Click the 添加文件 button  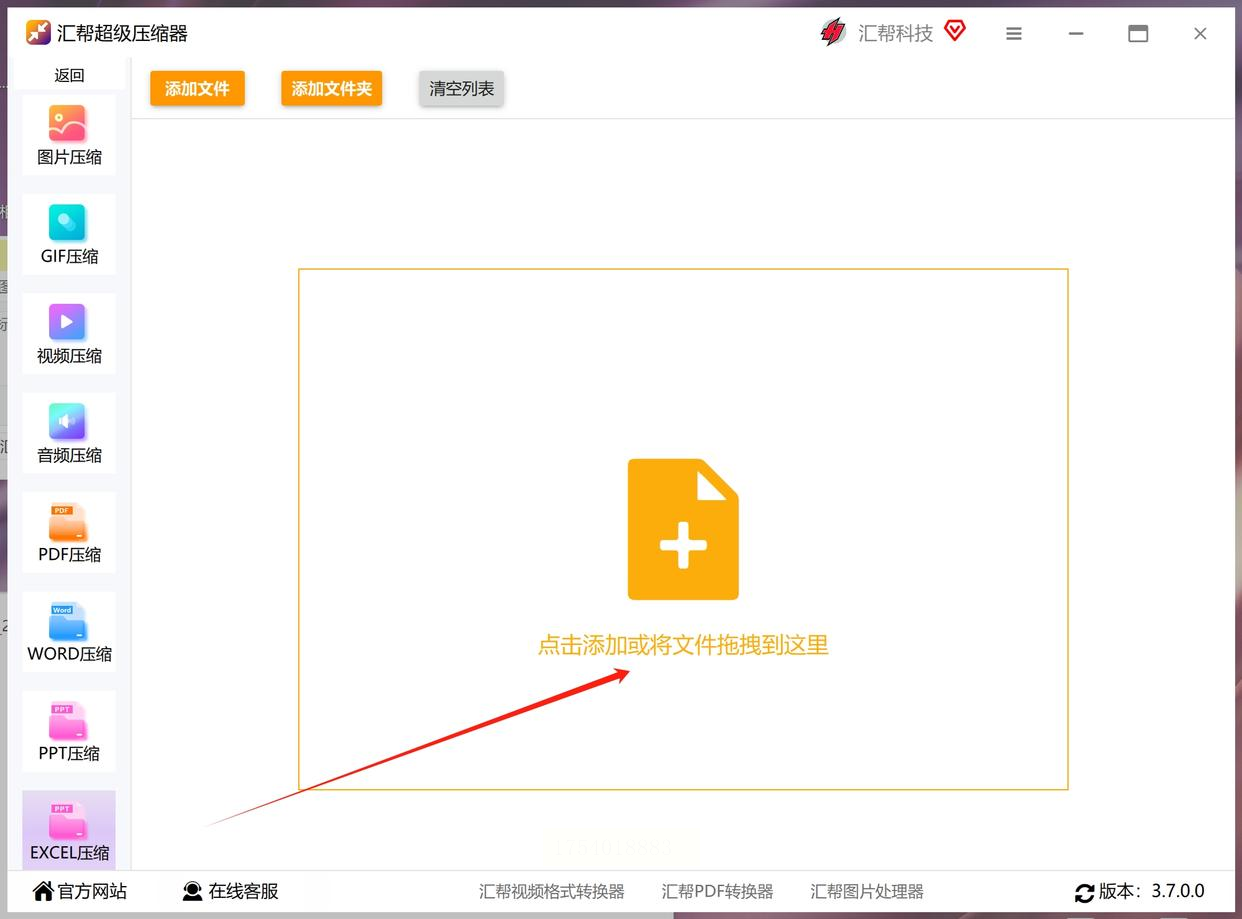(197, 88)
